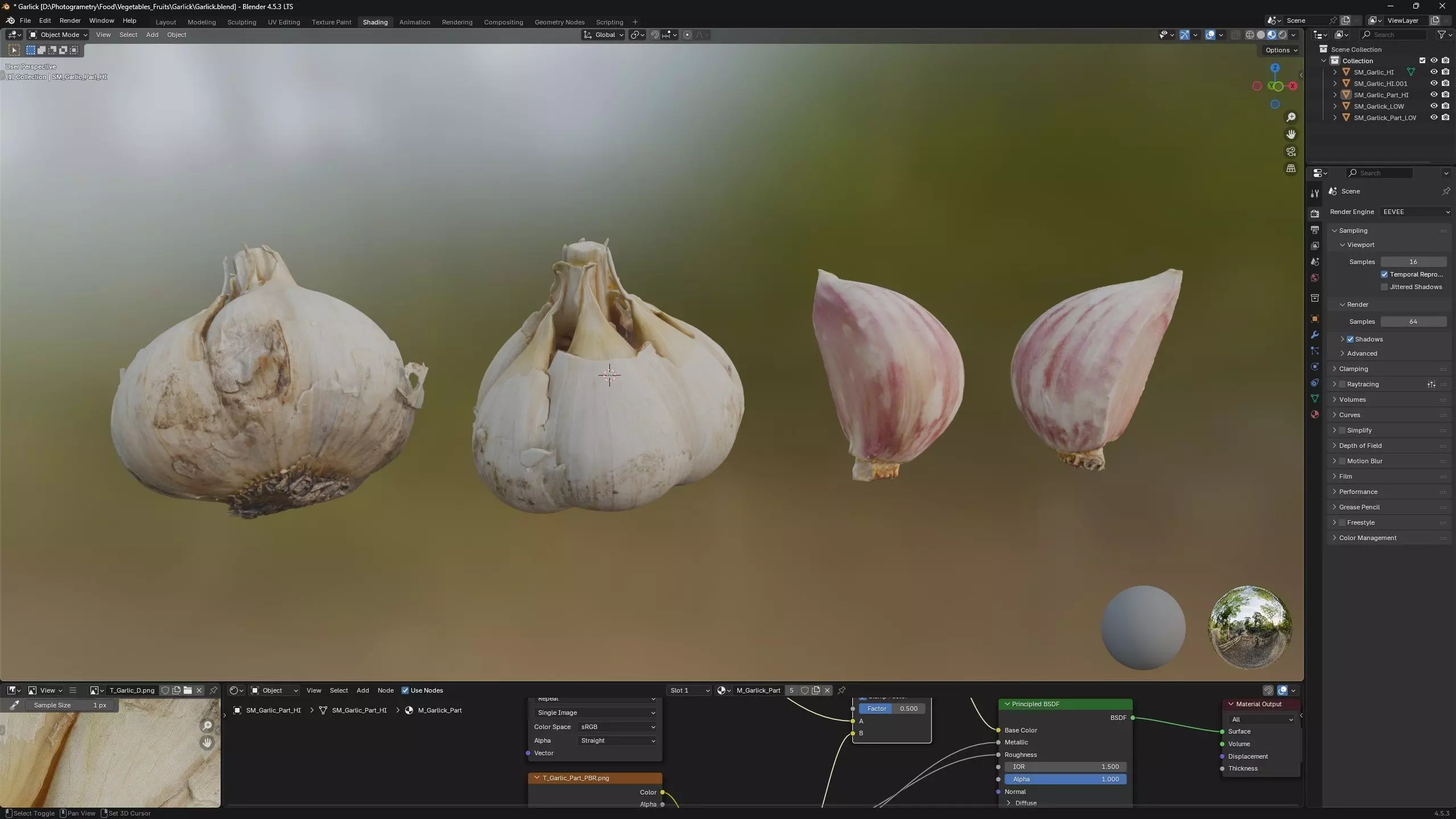This screenshot has height=819, width=1456.
Task: Select SM_Garlick_Part_LOV in the outliner
Action: point(1385,118)
